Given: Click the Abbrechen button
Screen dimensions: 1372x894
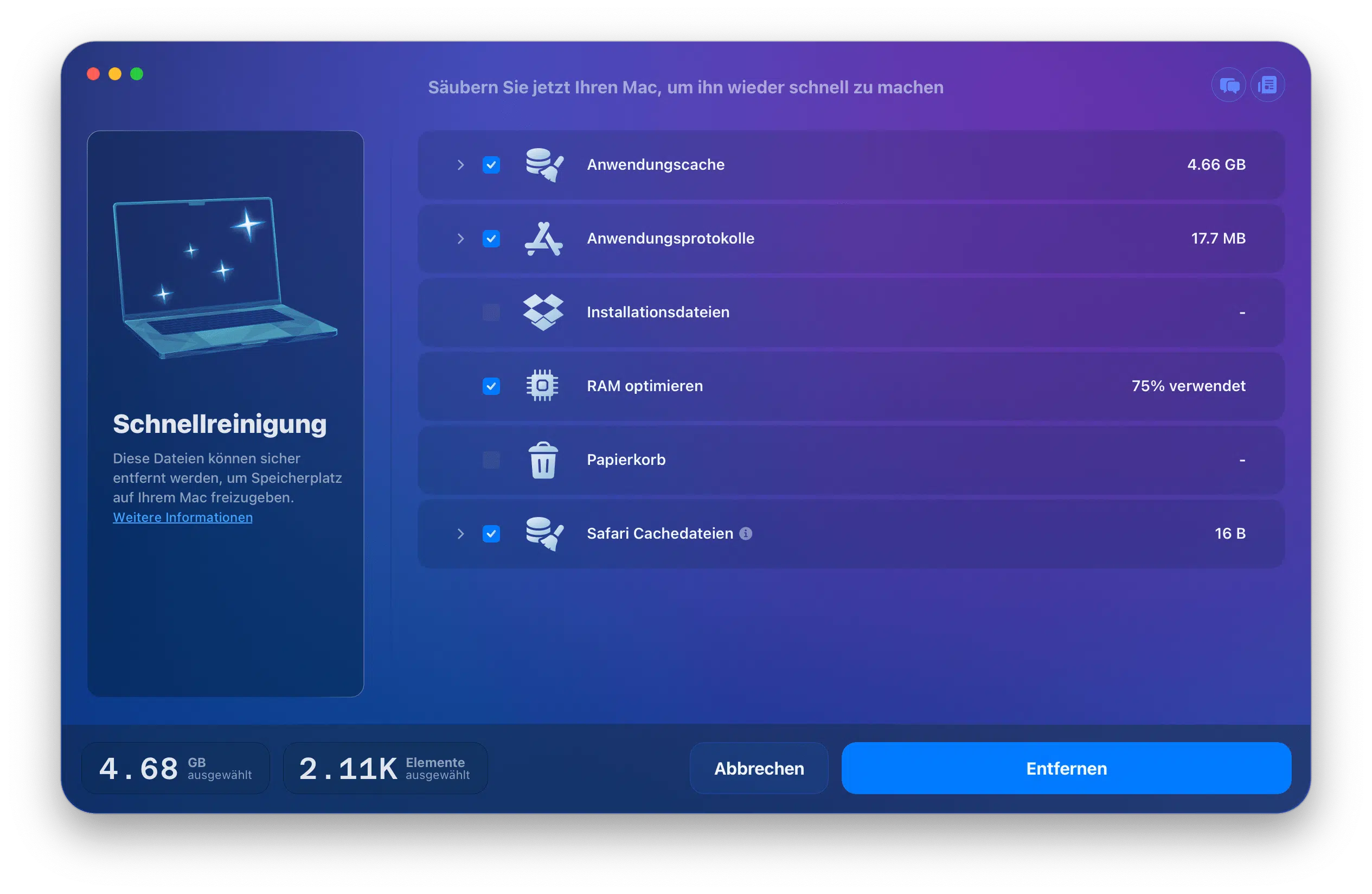Looking at the screenshot, I should 759,768.
